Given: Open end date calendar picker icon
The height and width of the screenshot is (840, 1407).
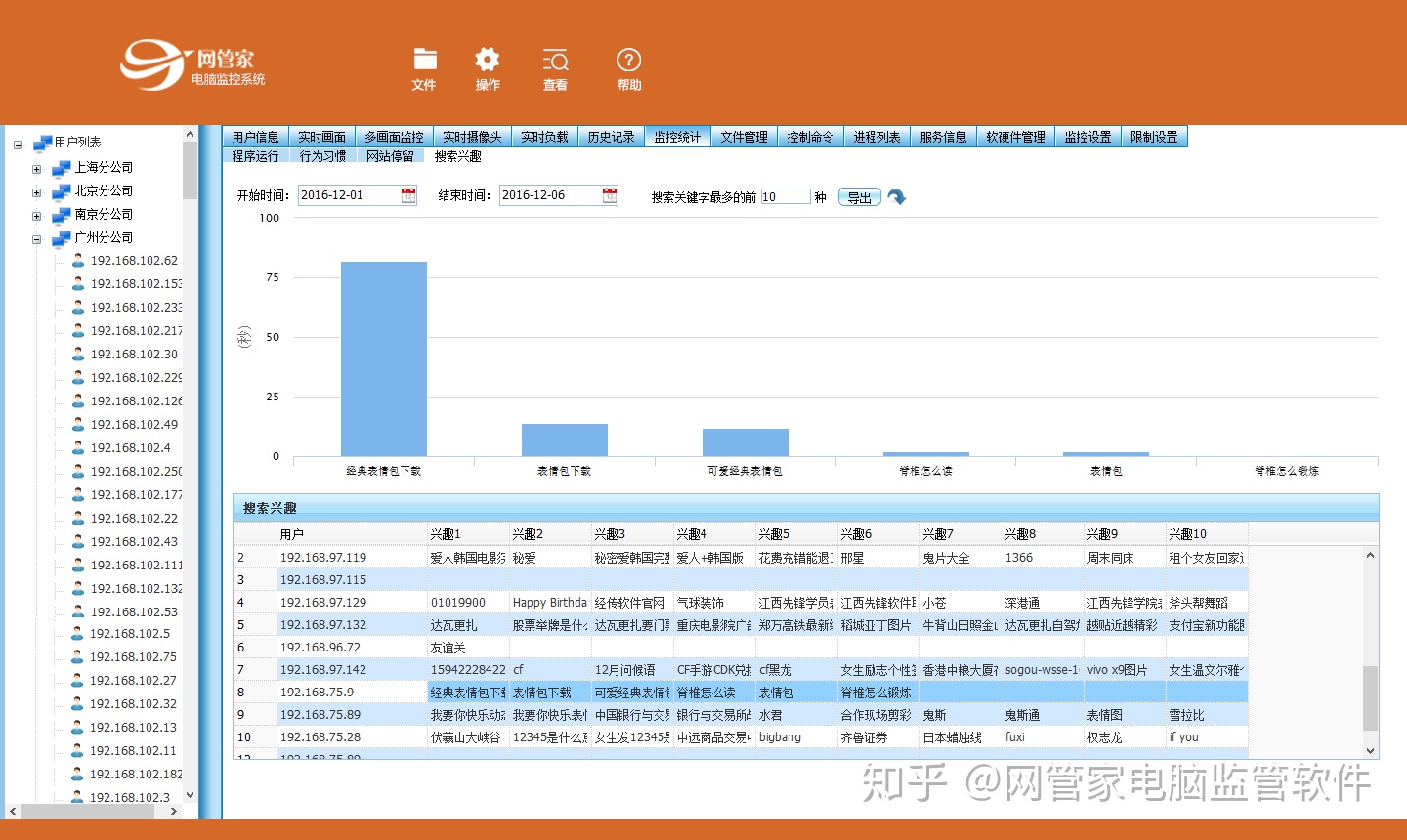Looking at the screenshot, I should (x=610, y=195).
